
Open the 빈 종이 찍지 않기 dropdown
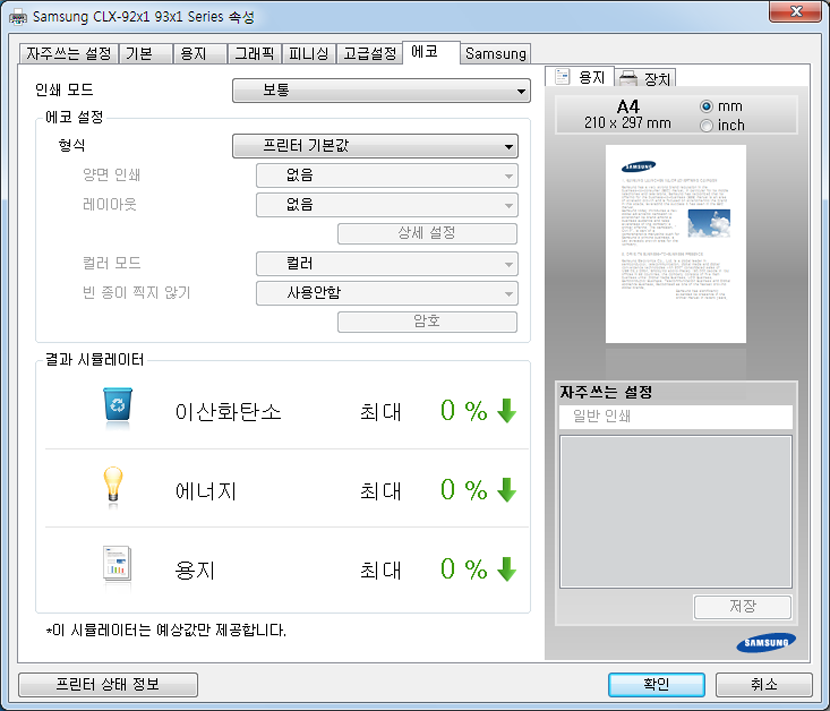coord(387,293)
